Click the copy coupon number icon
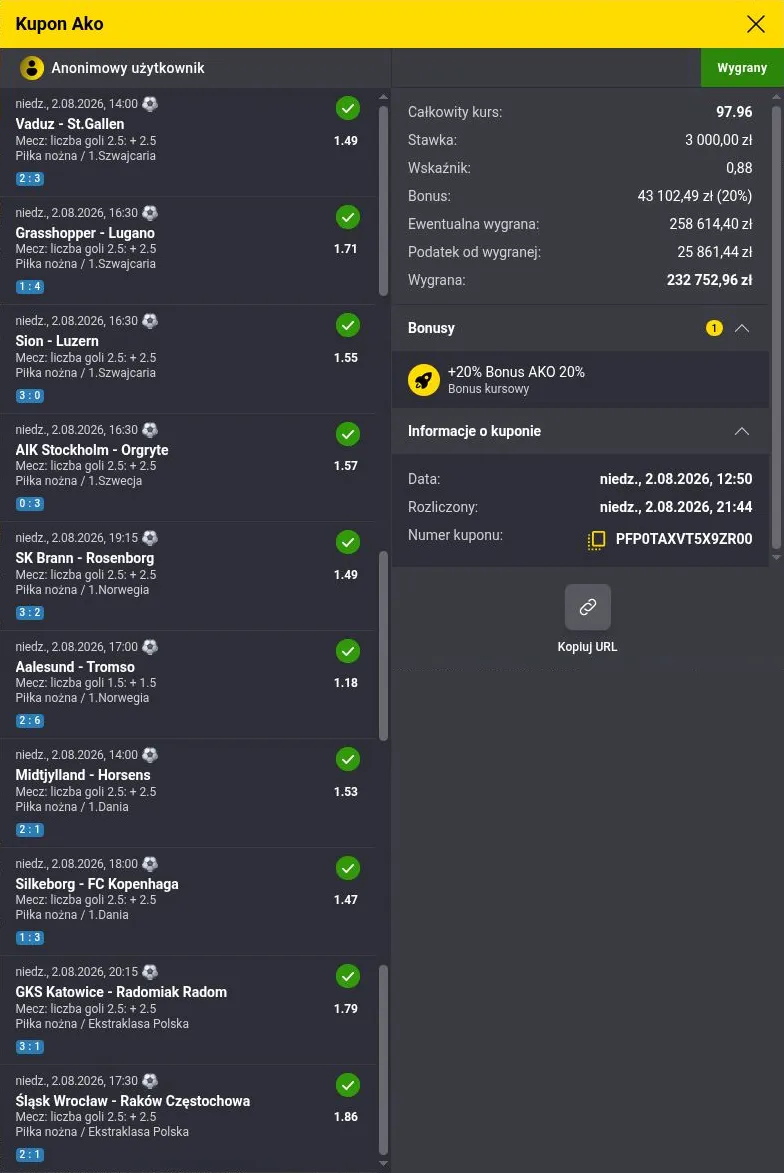Screen dimensions: 784x1173 [x=596, y=539]
